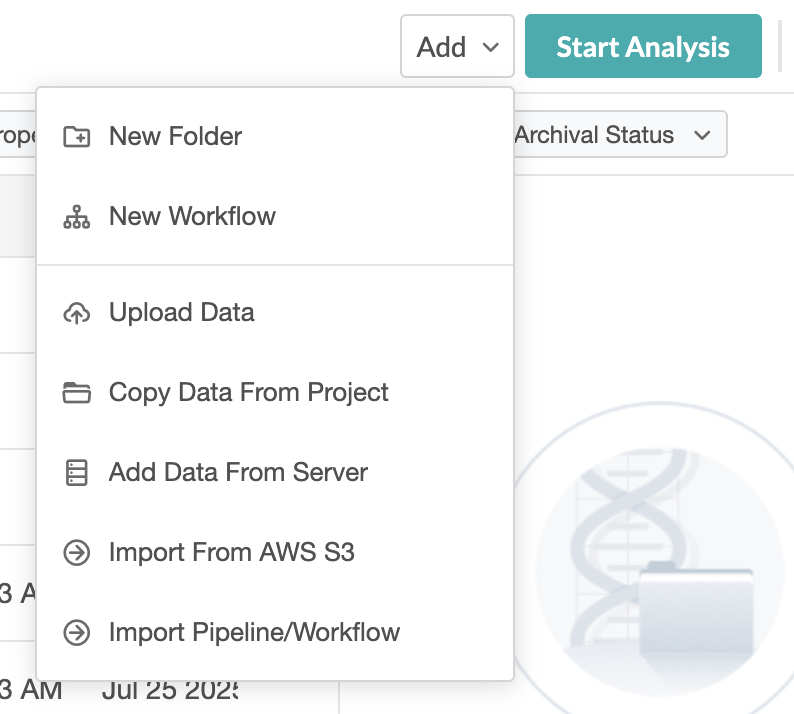Click the arrow icon beside Import Pipeline/Workflow
794x714 pixels.
click(76, 633)
